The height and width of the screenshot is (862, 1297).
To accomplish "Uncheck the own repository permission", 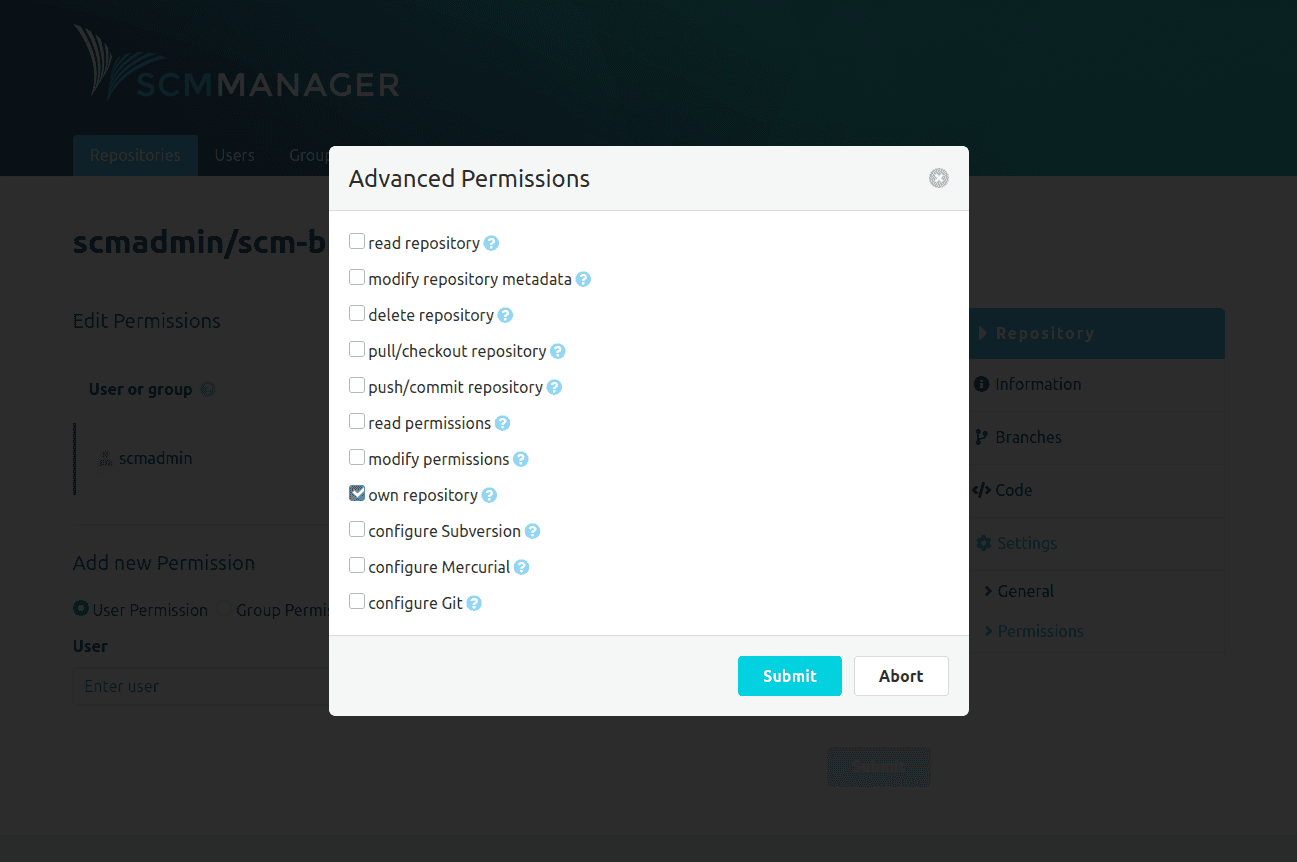I will click(x=357, y=494).
